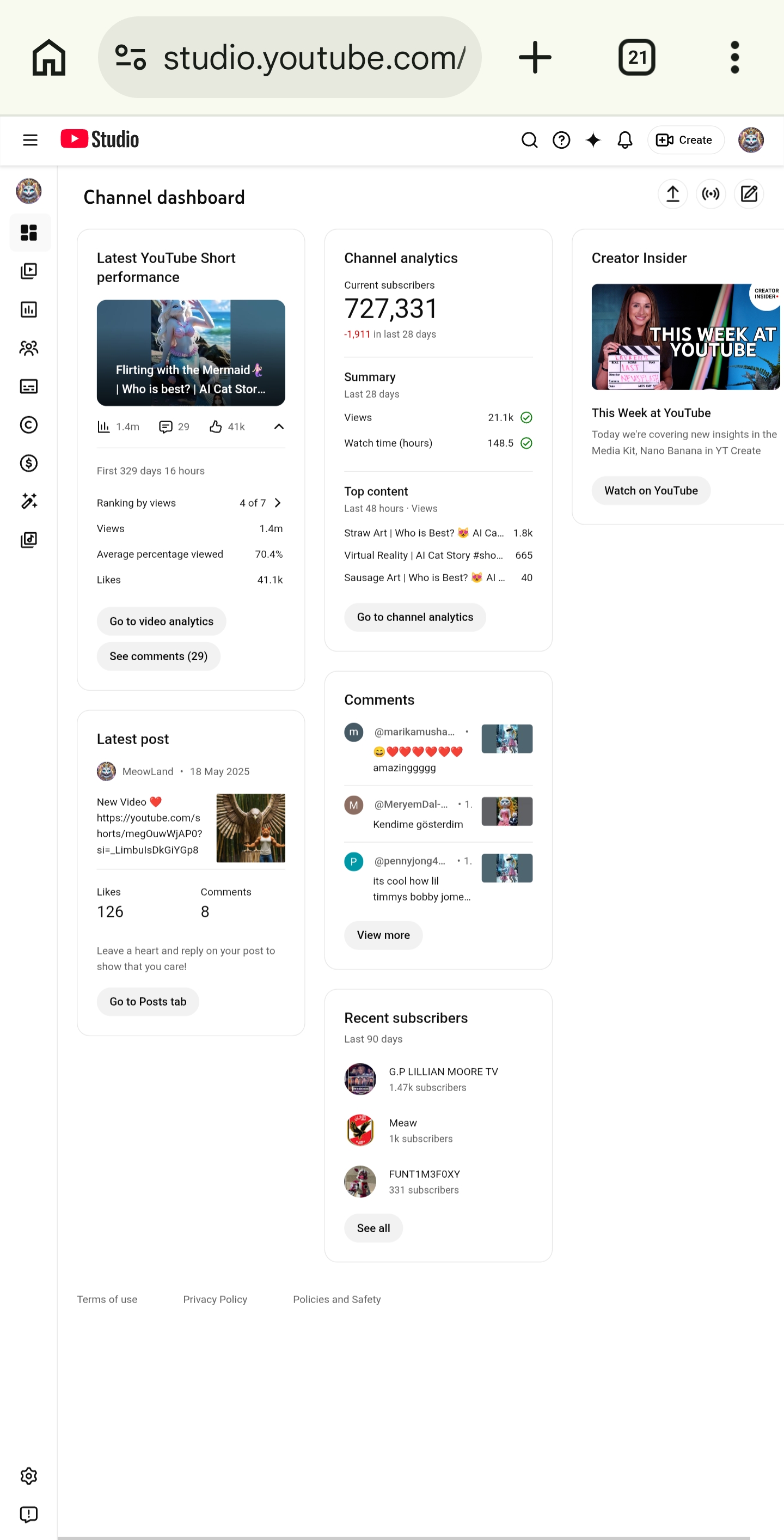Viewport: 784px width, 1540px height.
Task: Click the Create button
Action: (x=685, y=140)
